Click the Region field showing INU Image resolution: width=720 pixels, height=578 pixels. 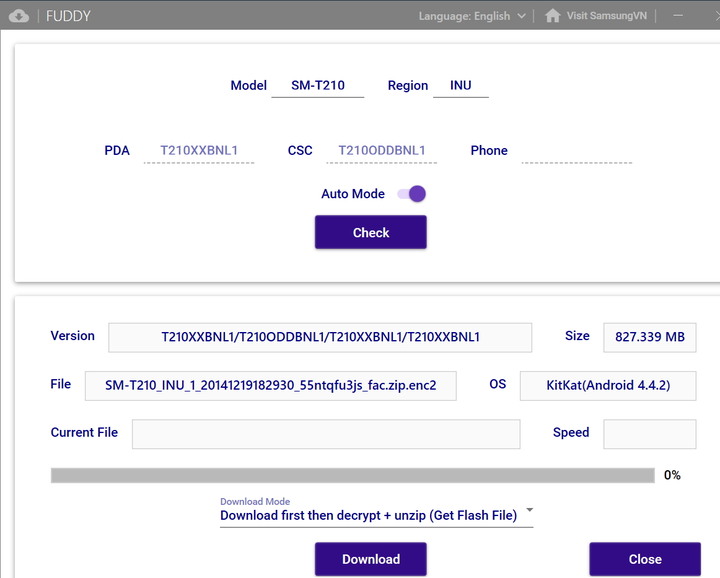461,86
